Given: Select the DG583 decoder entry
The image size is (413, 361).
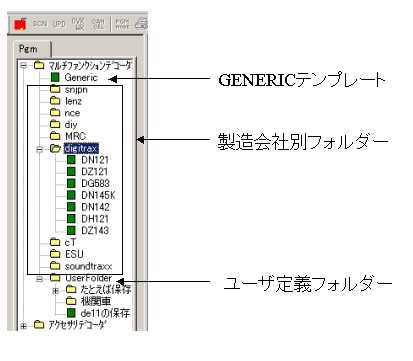Looking at the screenshot, I should coord(95,183).
